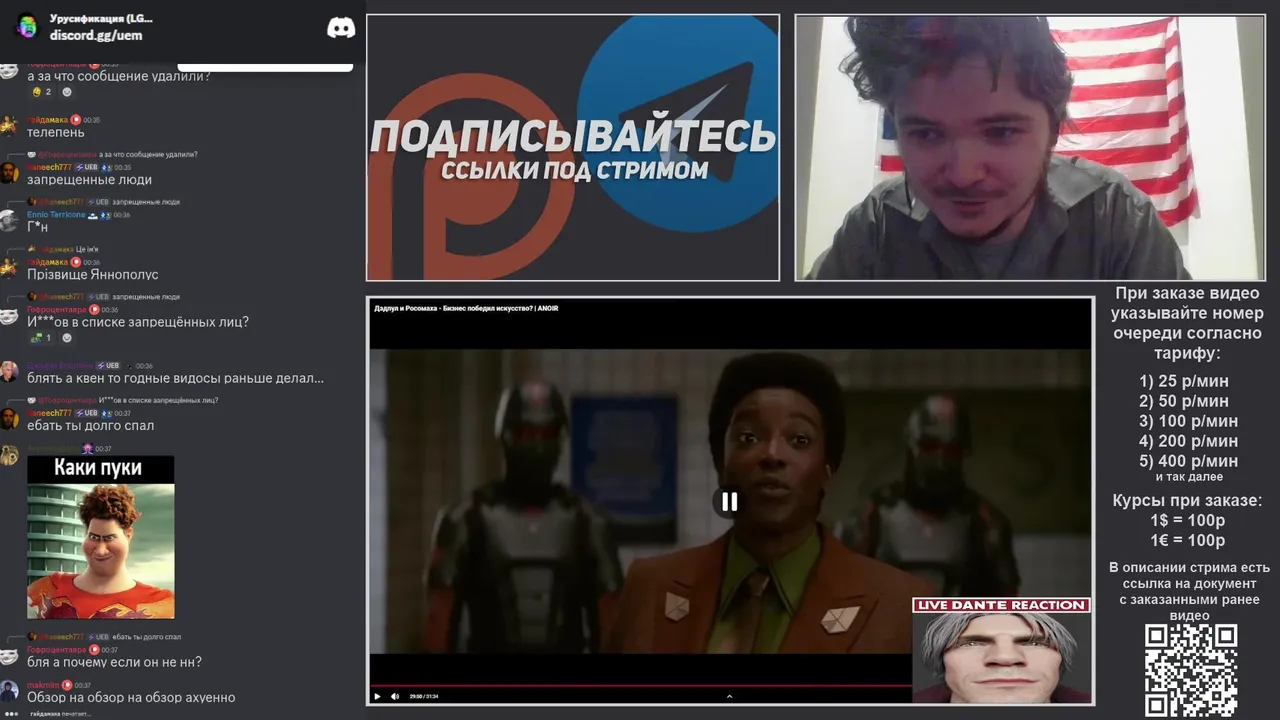1280x720 pixels.
Task: Click the 'гайдамака печатает...' typing indicator
Action: (x=60, y=714)
